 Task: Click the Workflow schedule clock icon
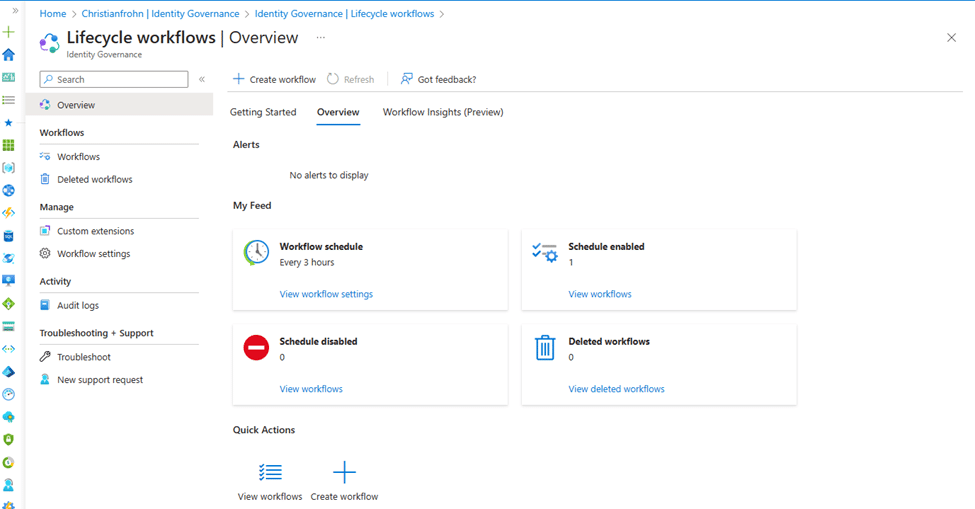point(256,253)
